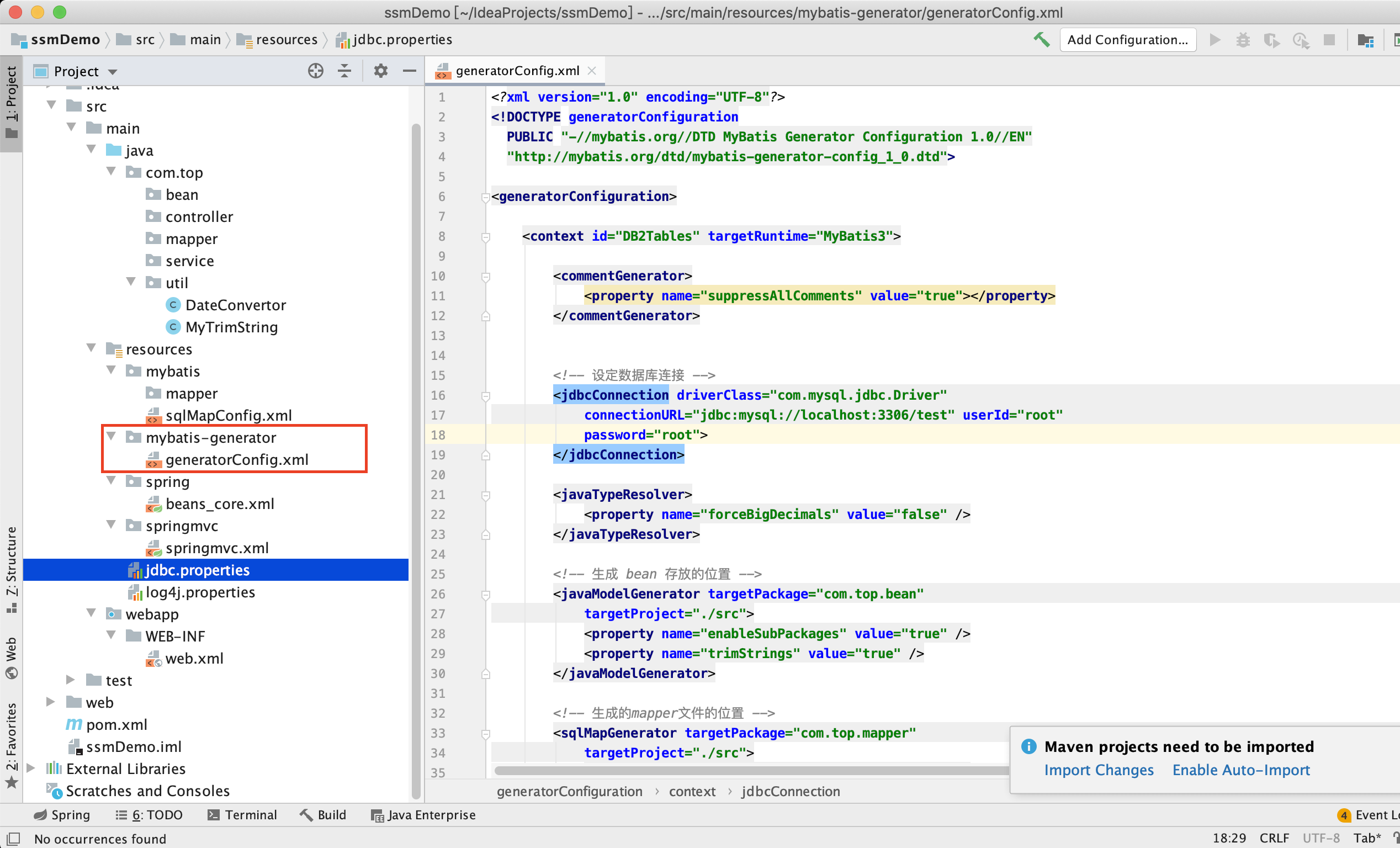The width and height of the screenshot is (1400, 848).
Task: Click the Build project hammer icon
Action: (1041, 40)
